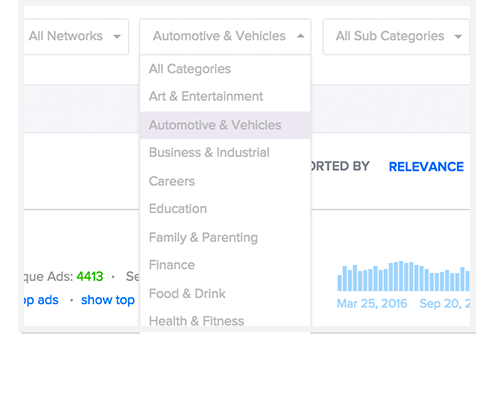Screen dimensions: 500x400
Task: Collapse the Automotive & Vehicles category dropdown
Action: tap(225, 36)
